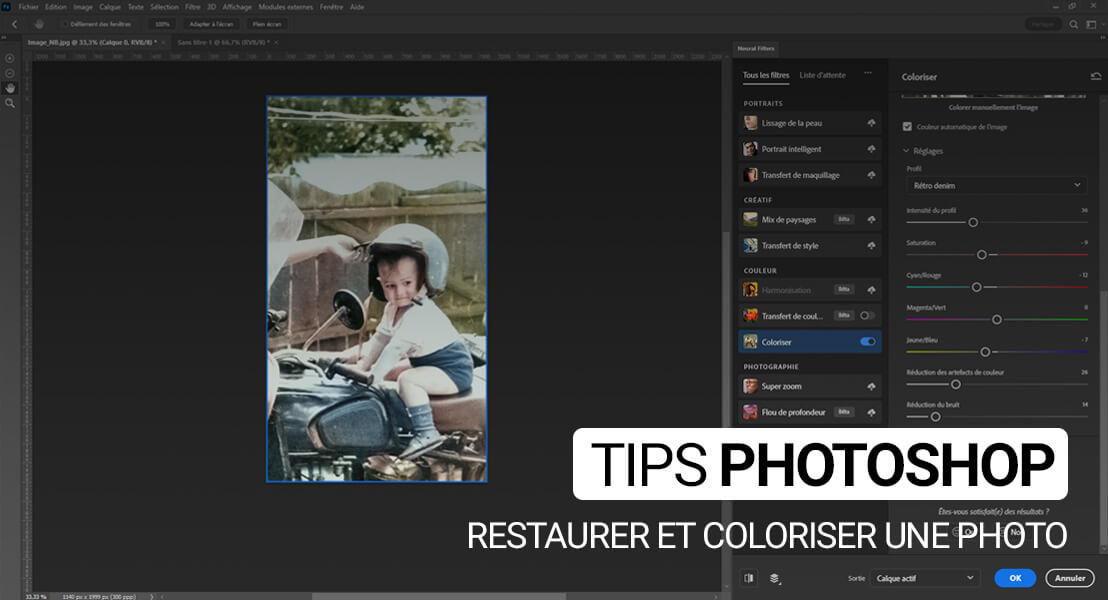Download the Portrait intelligent filter
1108x600 pixels.
tap(871, 149)
